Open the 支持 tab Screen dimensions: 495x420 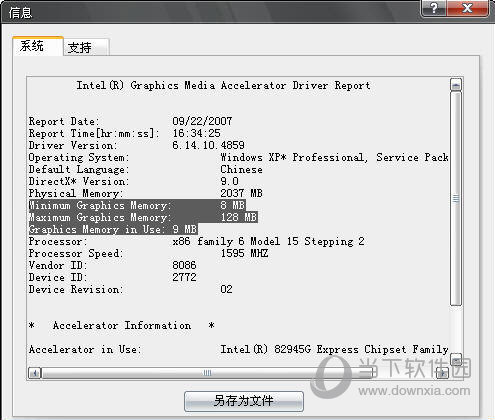pyautogui.click(x=86, y=48)
